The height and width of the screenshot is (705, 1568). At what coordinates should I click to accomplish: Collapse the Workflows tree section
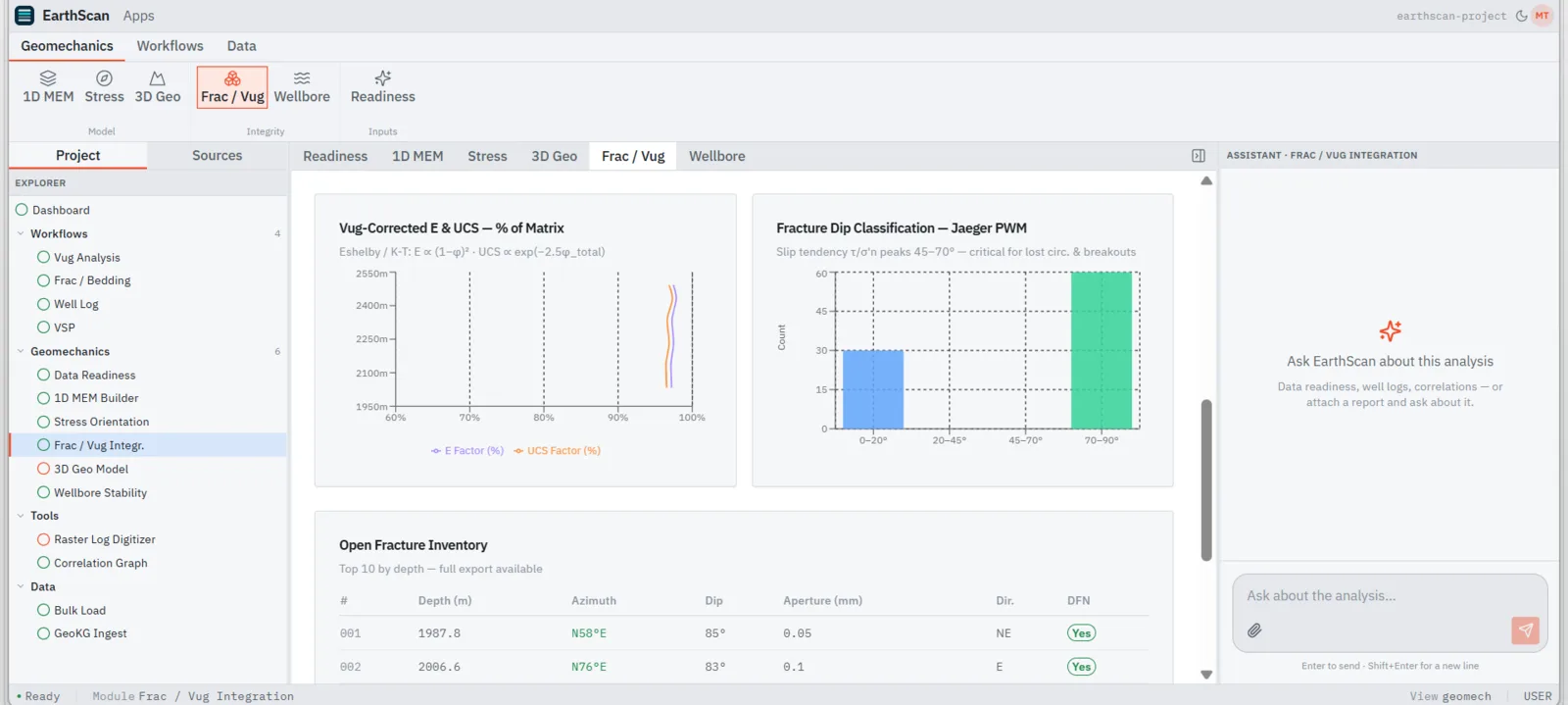[21, 233]
